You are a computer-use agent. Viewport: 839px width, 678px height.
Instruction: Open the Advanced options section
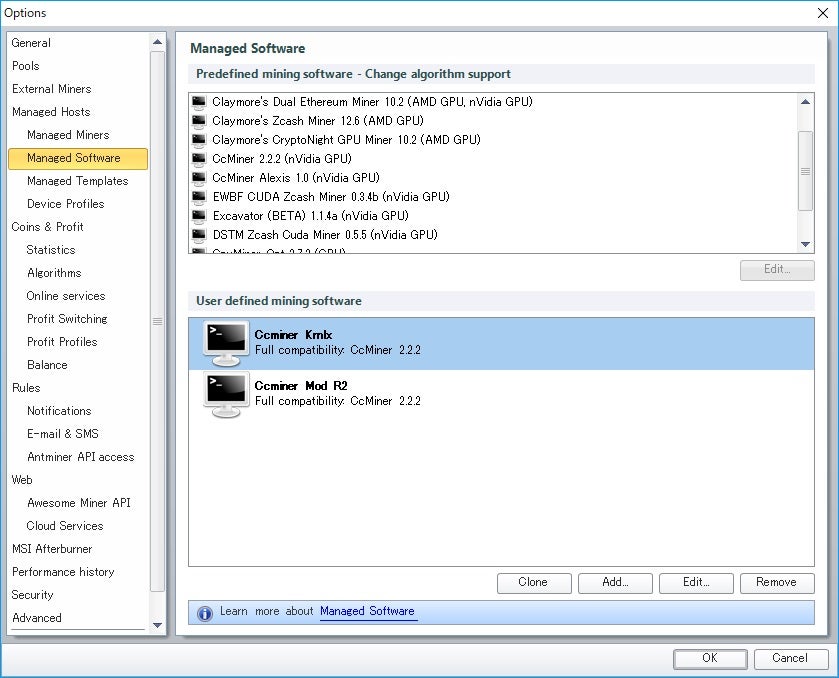pyautogui.click(x=36, y=618)
